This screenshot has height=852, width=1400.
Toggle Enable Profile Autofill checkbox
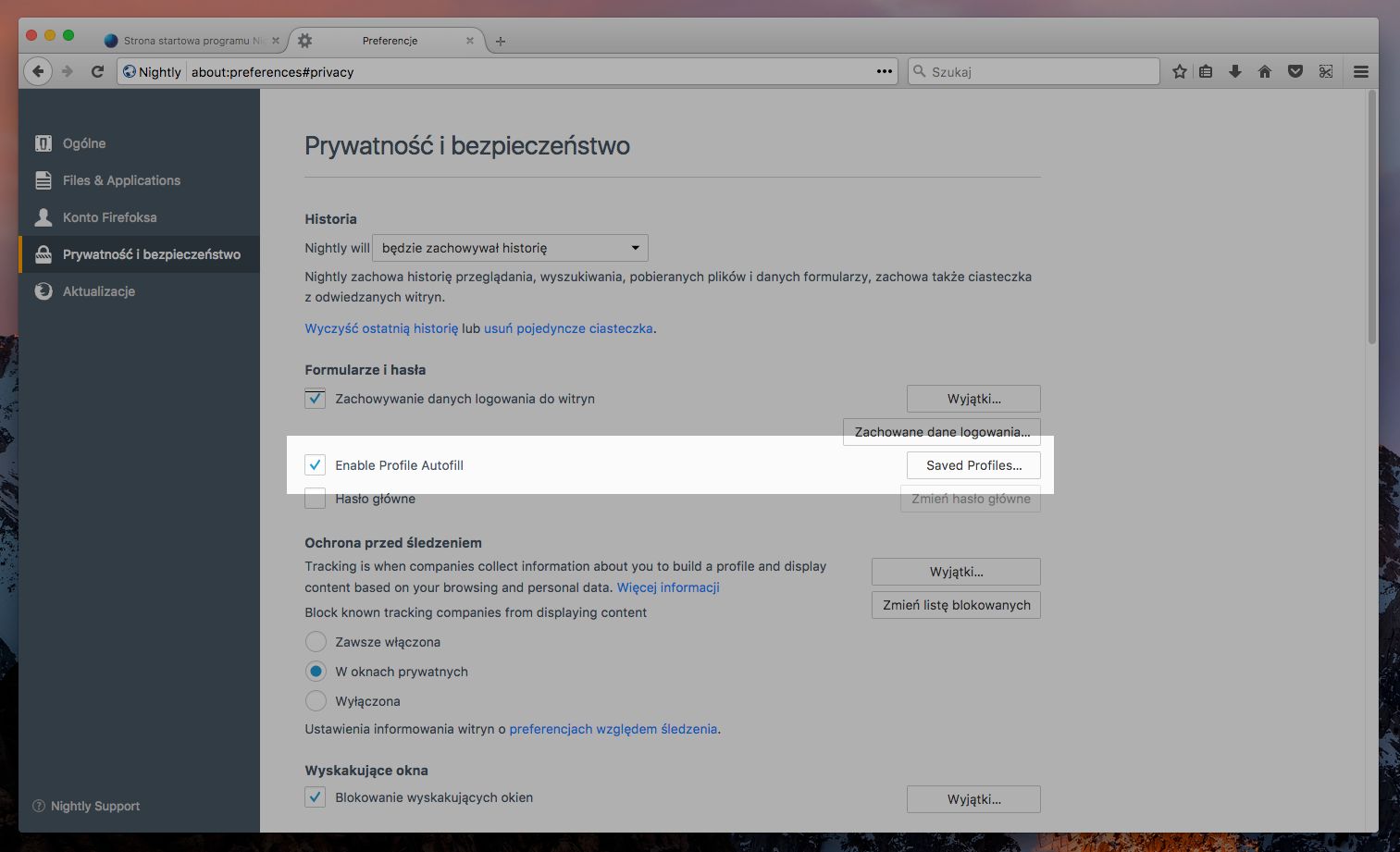[x=316, y=465]
